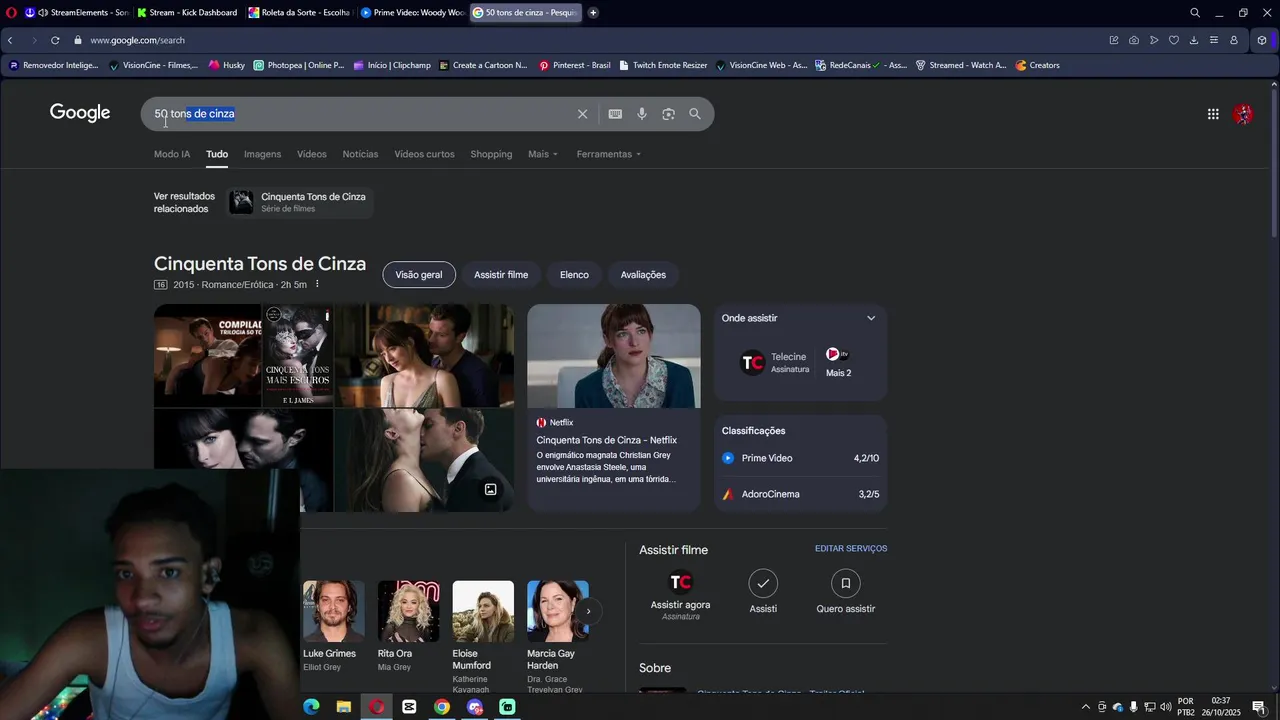The image size is (1280, 720).
Task: Toggle Quero assistir bookmark for film
Action: [x=845, y=592]
